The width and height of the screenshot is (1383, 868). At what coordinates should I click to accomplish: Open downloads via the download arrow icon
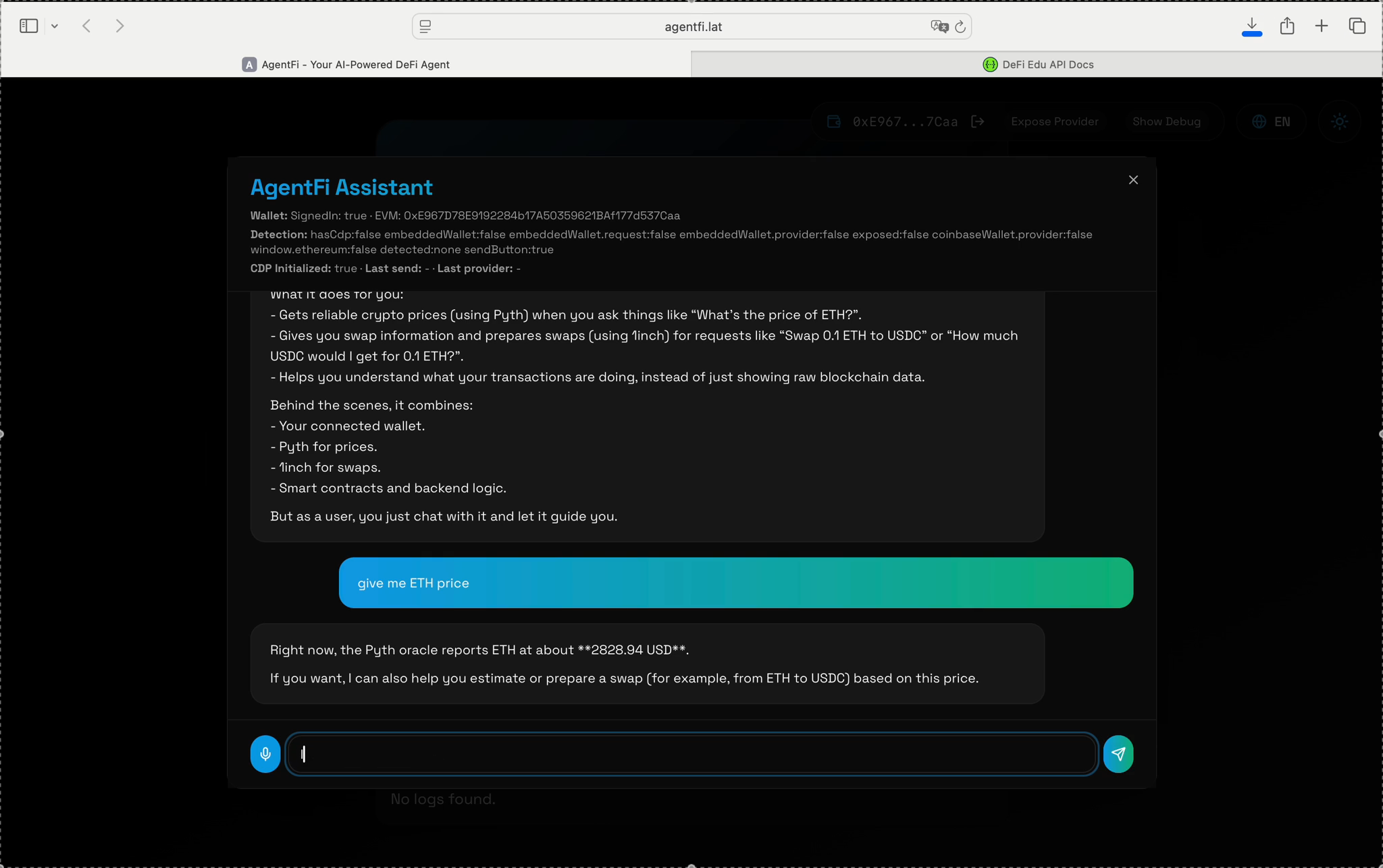[x=1251, y=26]
